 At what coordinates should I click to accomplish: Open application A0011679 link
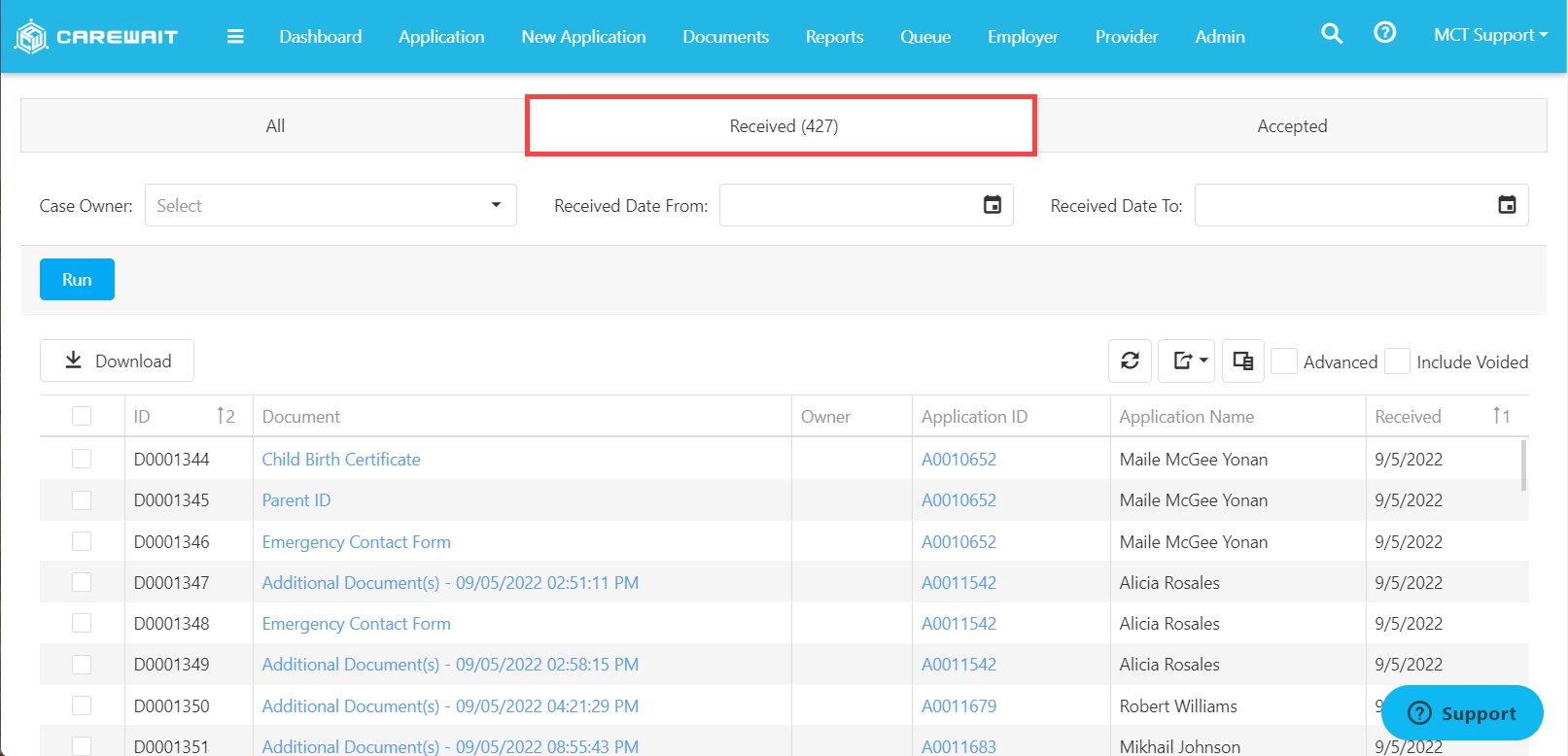(x=958, y=705)
